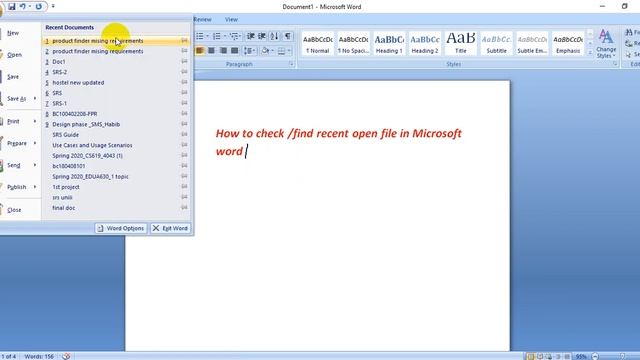Toggle Center alignment
This screenshot has width=640, height=360.
click(x=211, y=51)
